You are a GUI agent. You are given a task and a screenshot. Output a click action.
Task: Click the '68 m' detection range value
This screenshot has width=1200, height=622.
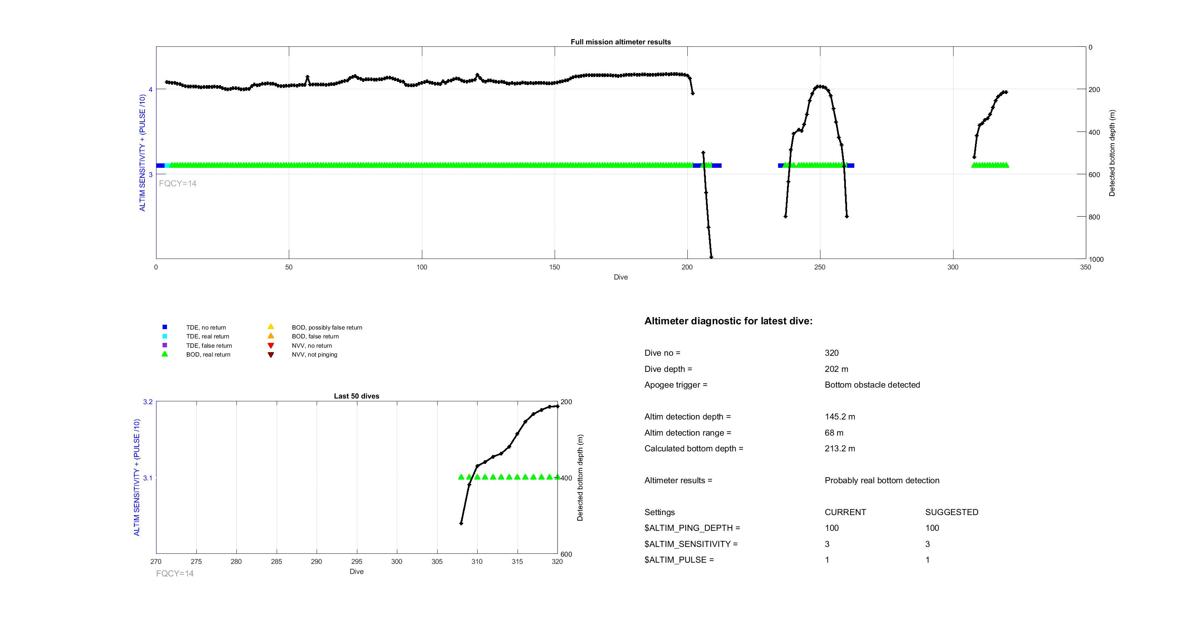[834, 433]
